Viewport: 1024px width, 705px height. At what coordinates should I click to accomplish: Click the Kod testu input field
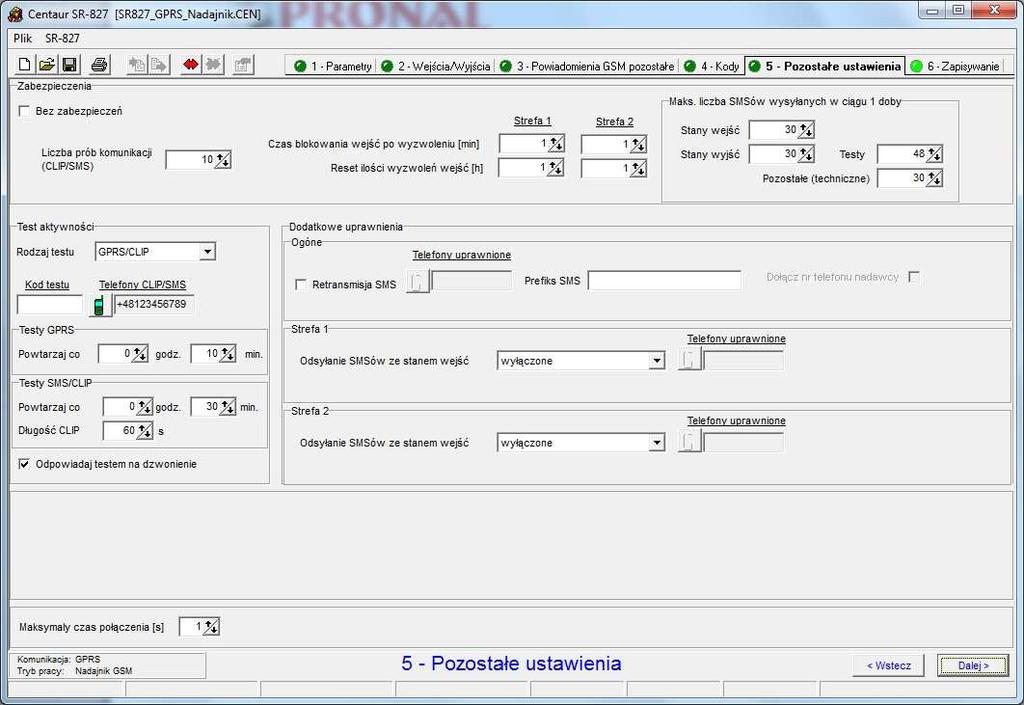[50, 304]
